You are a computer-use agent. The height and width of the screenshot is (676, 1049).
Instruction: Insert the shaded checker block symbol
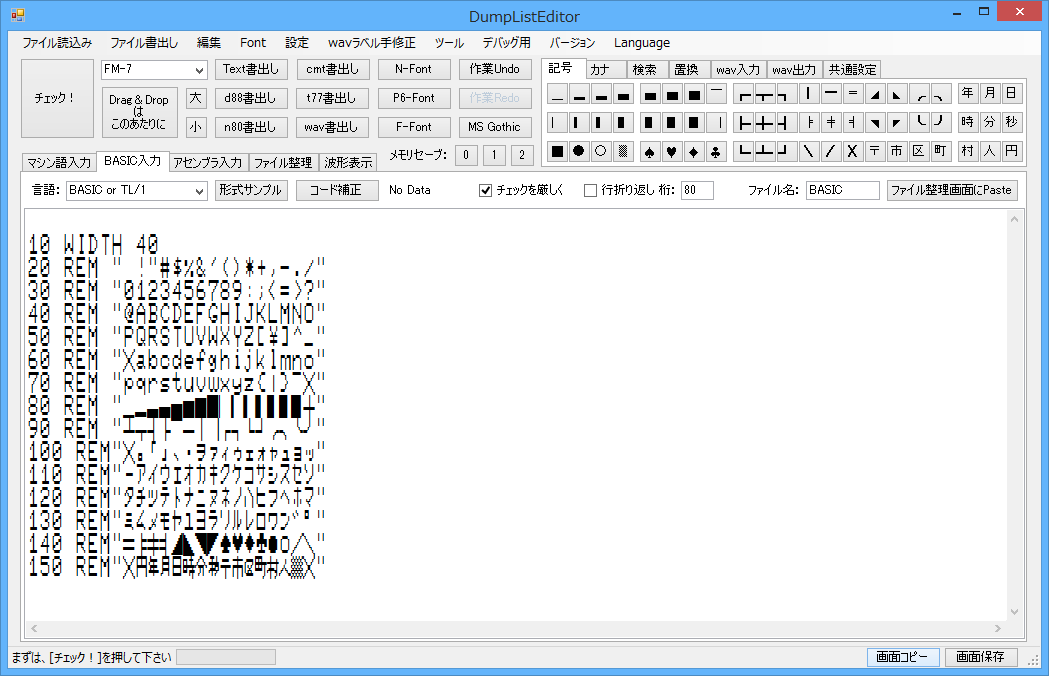pos(623,151)
